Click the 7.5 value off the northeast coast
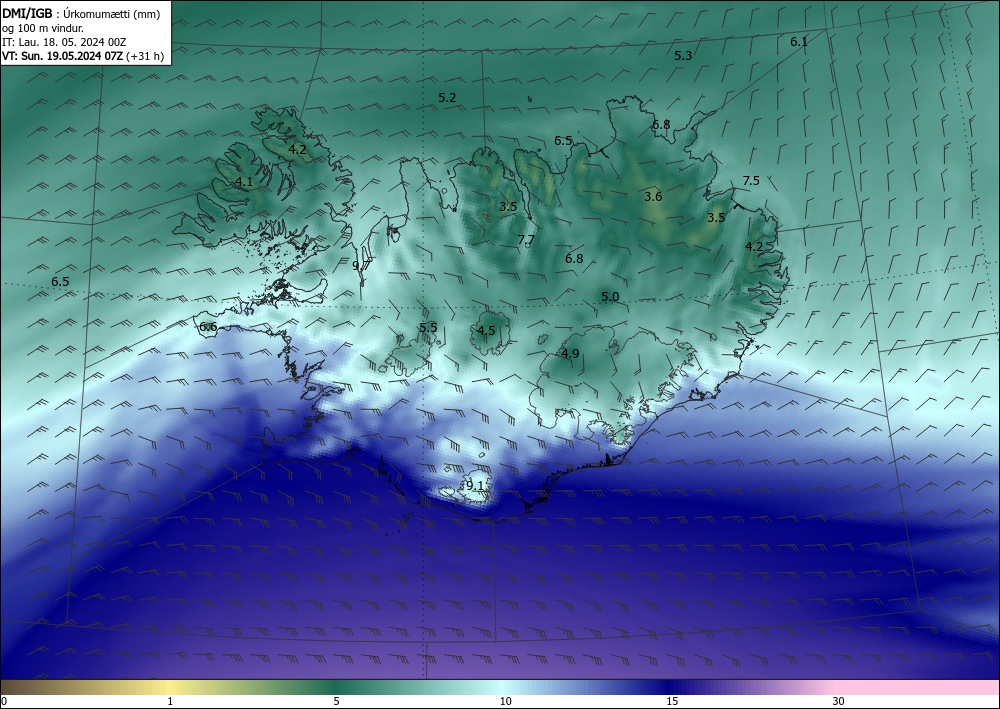The image size is (1000, 709). [751, 180]
